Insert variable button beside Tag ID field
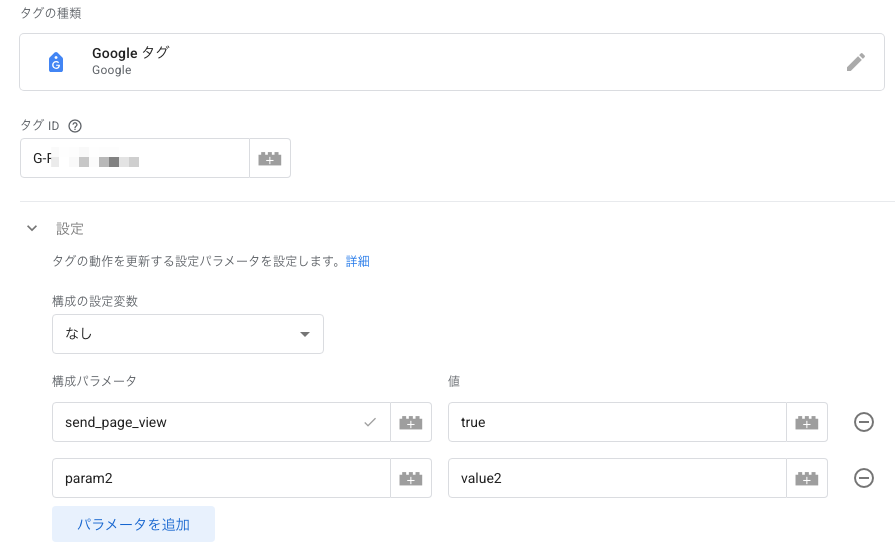This screenshot has height=552, width=895. pos(270,158)
